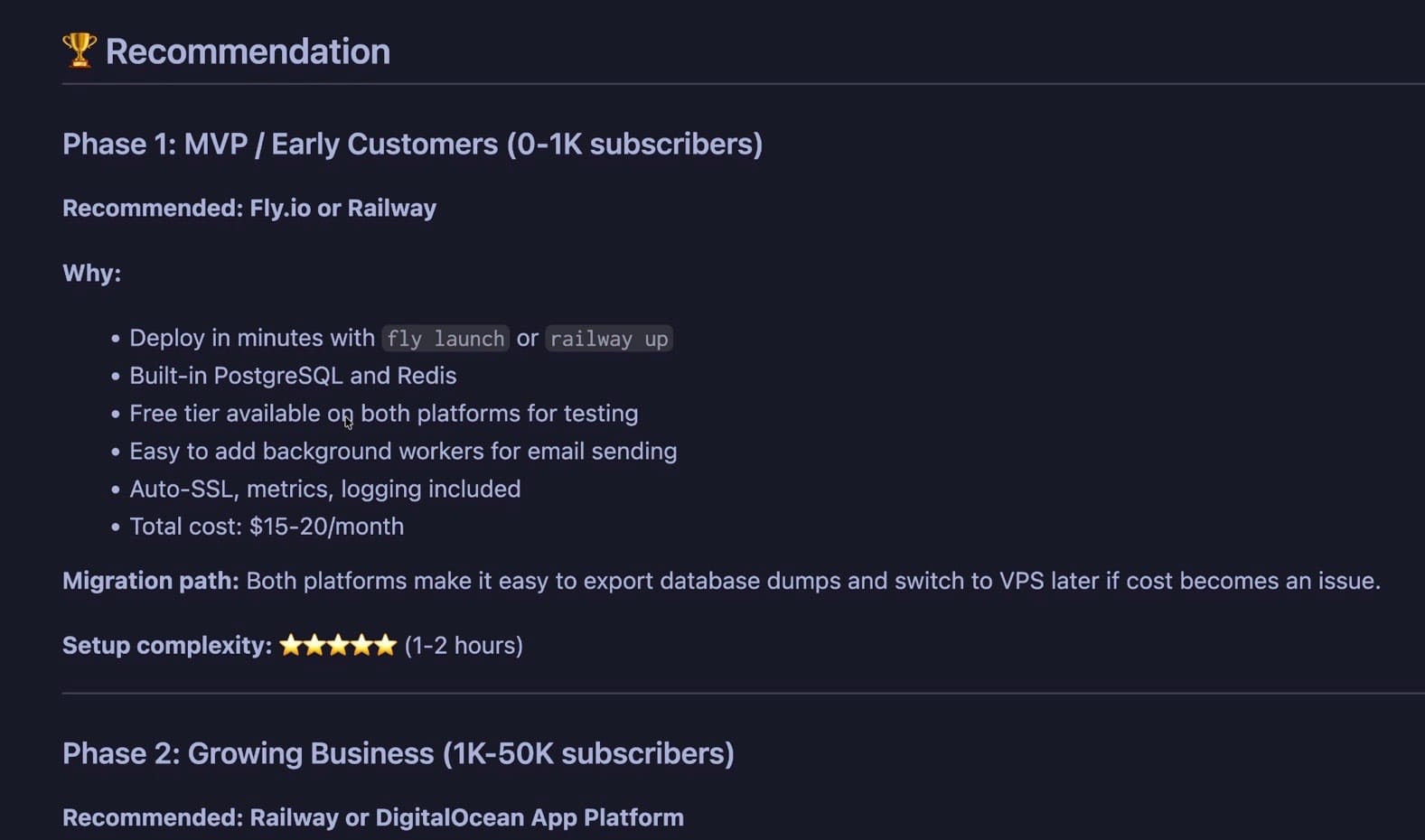Click 'Recommended: Fly.io or Railway' line
Viewport: 1425px width, 840px height.
coord(249,208)
